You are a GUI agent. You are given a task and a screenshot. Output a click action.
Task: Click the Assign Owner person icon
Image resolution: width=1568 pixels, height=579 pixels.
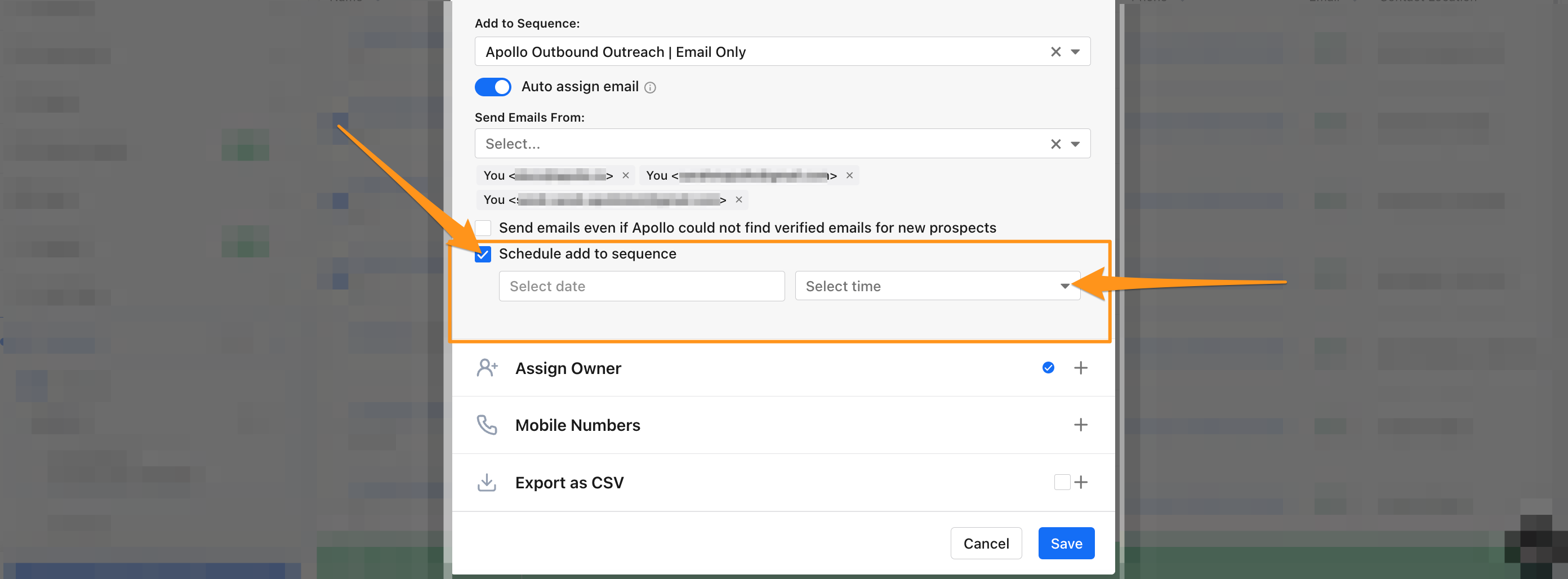(x=487, y=368)
